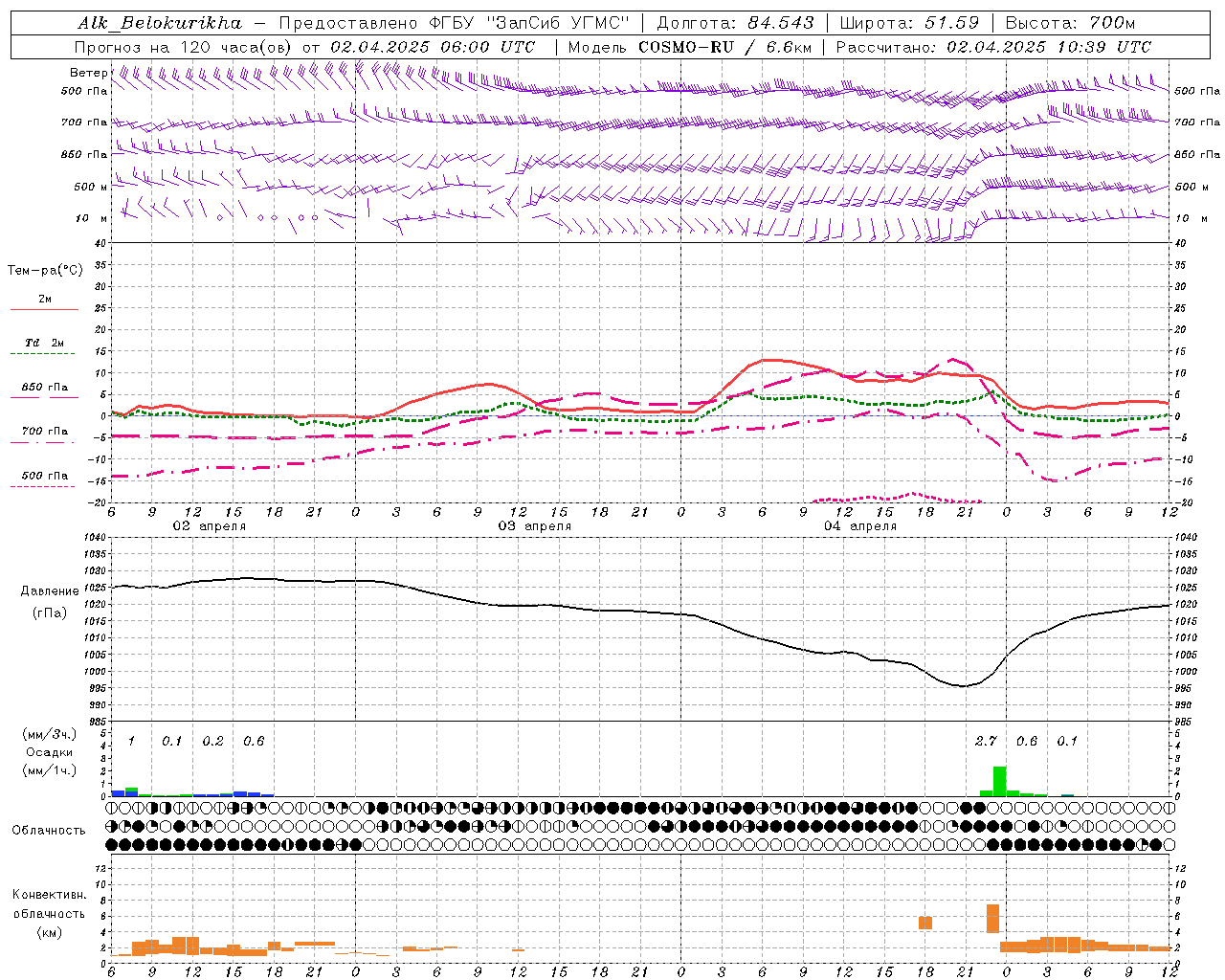This screenshot has width=1225, height=980.
Task: Select the 'Долгота: 84.543' longitude value
Action: tap(735, 23)
